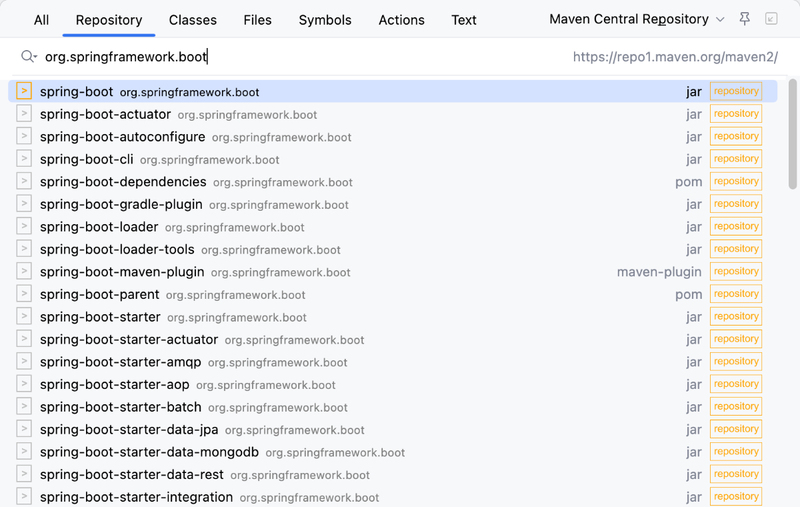The height and width of the screenshot is (507, 800).
Task: Expand spring-boot-dependencies entry
Action: (x=24, y=181)
